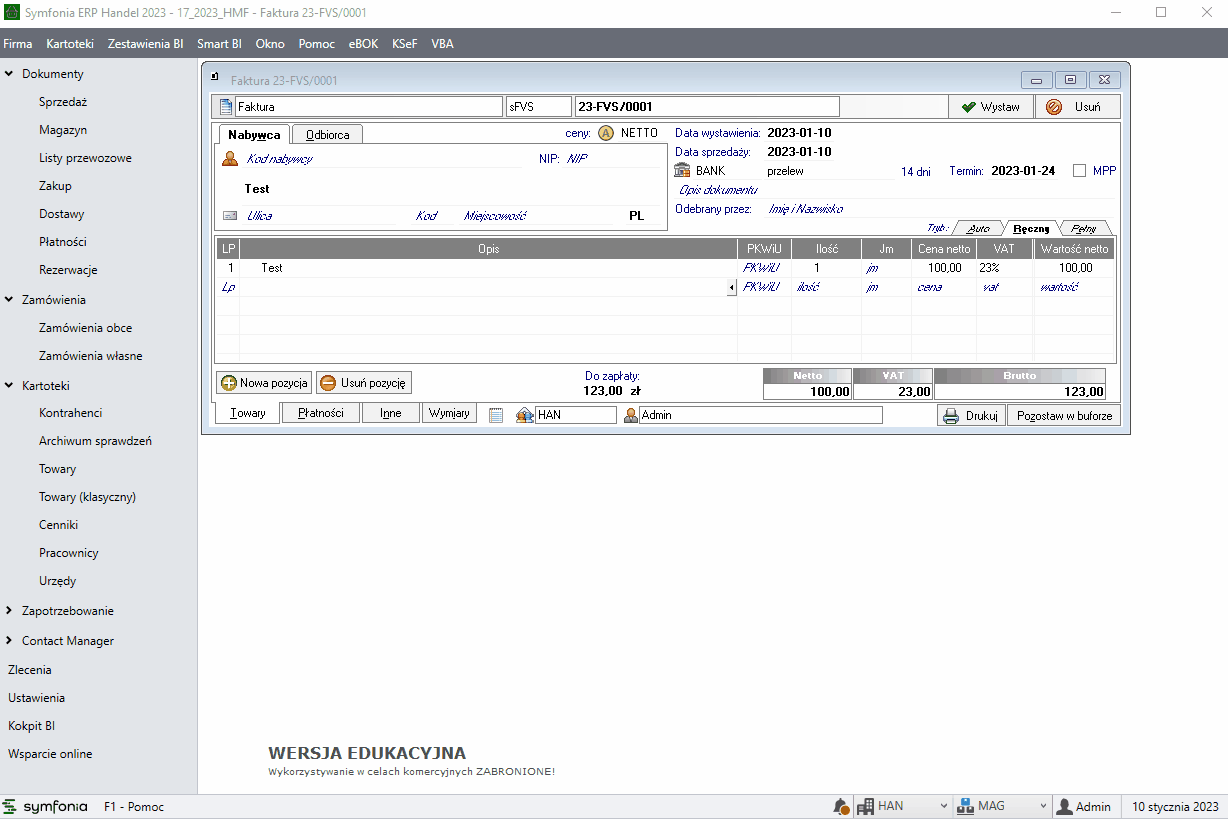Image resolution: width=1228 pixels, height=819 pixels.
Task: Click the Drukuj button
Action: (x=971, y=416)
